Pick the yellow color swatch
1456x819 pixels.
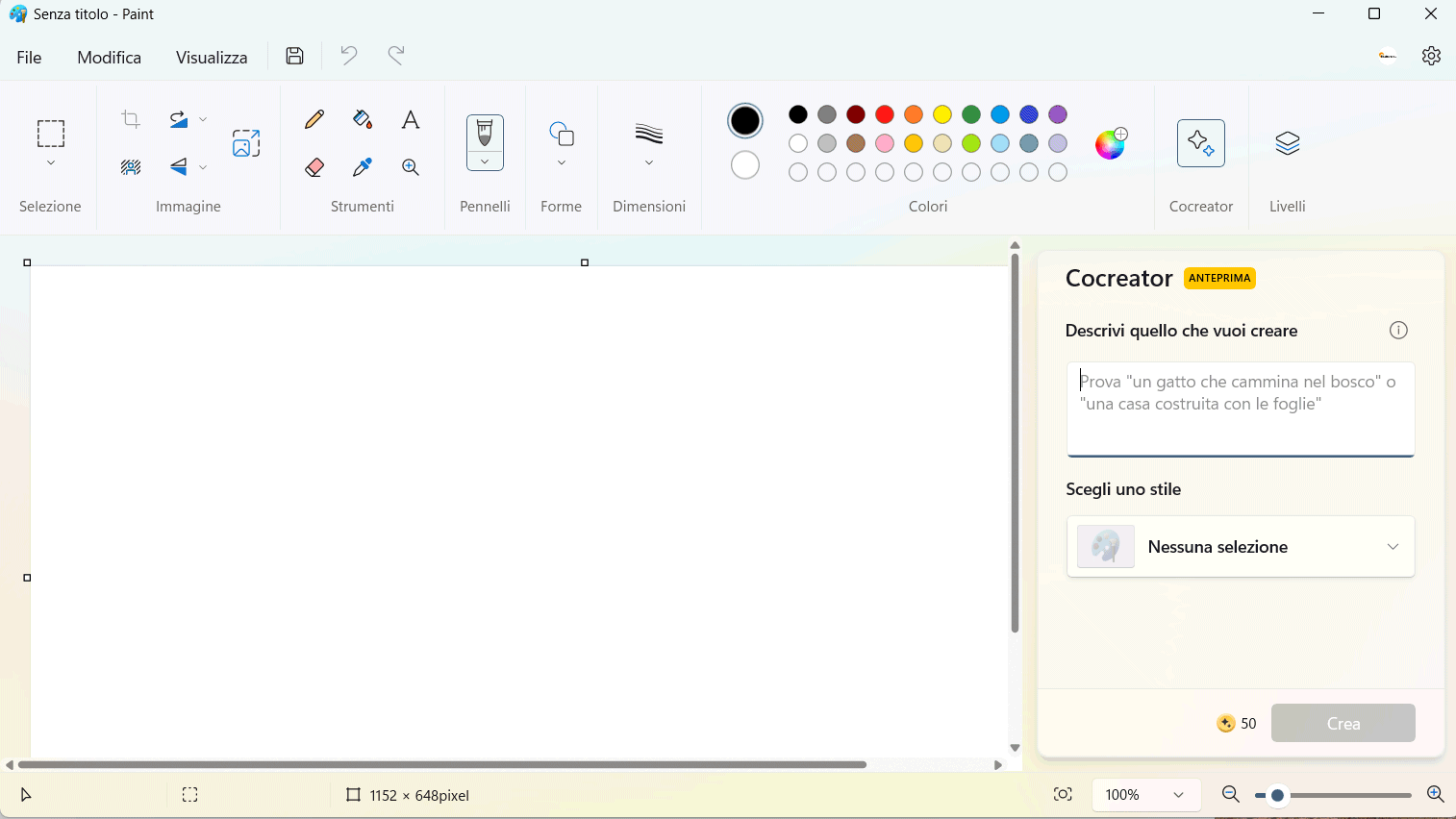[x=942, y=114]
